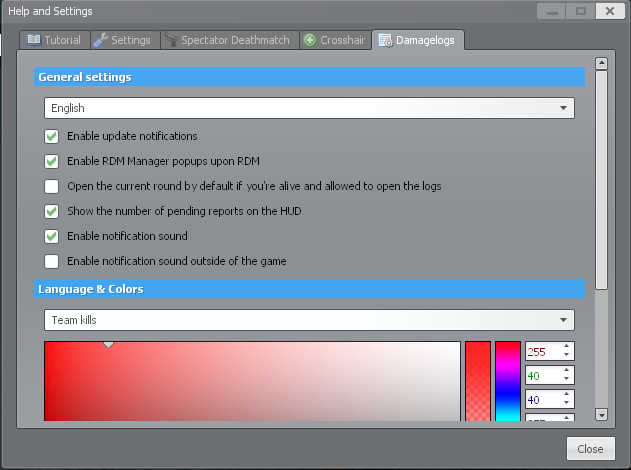Open the Spectator Deathmatch tab

click(230, 40)
